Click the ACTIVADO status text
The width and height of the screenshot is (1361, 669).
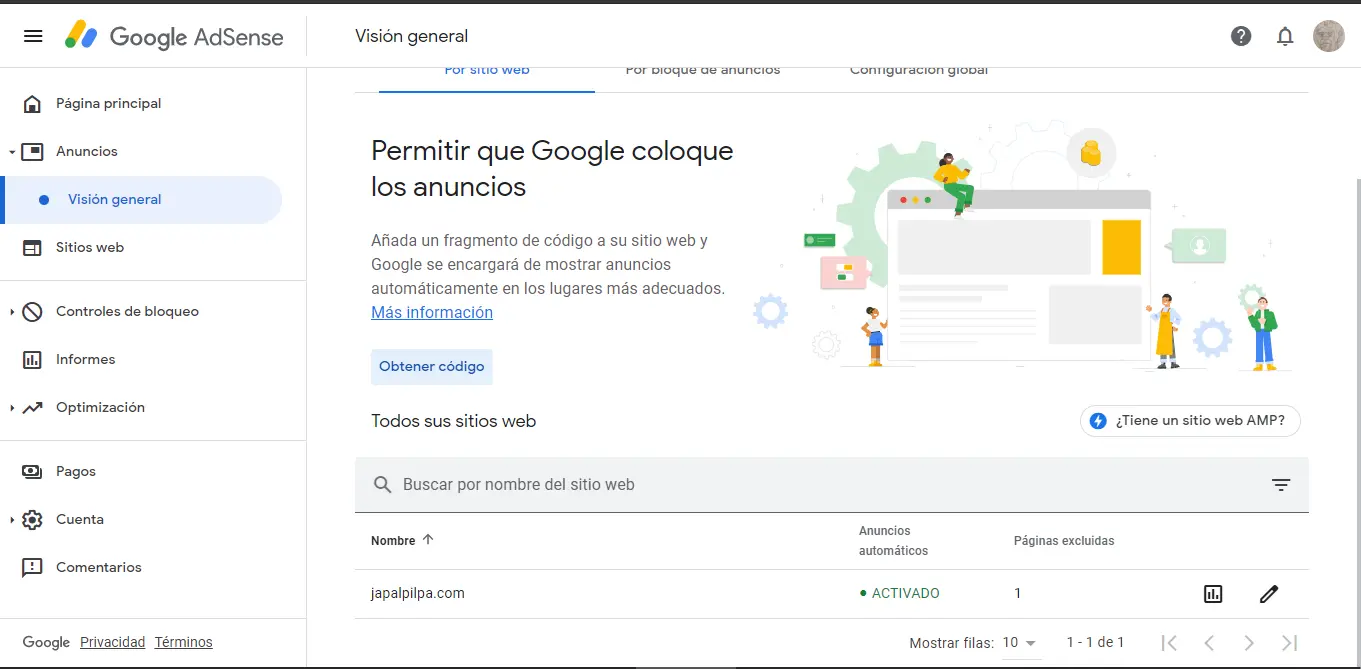pos(900,594)
